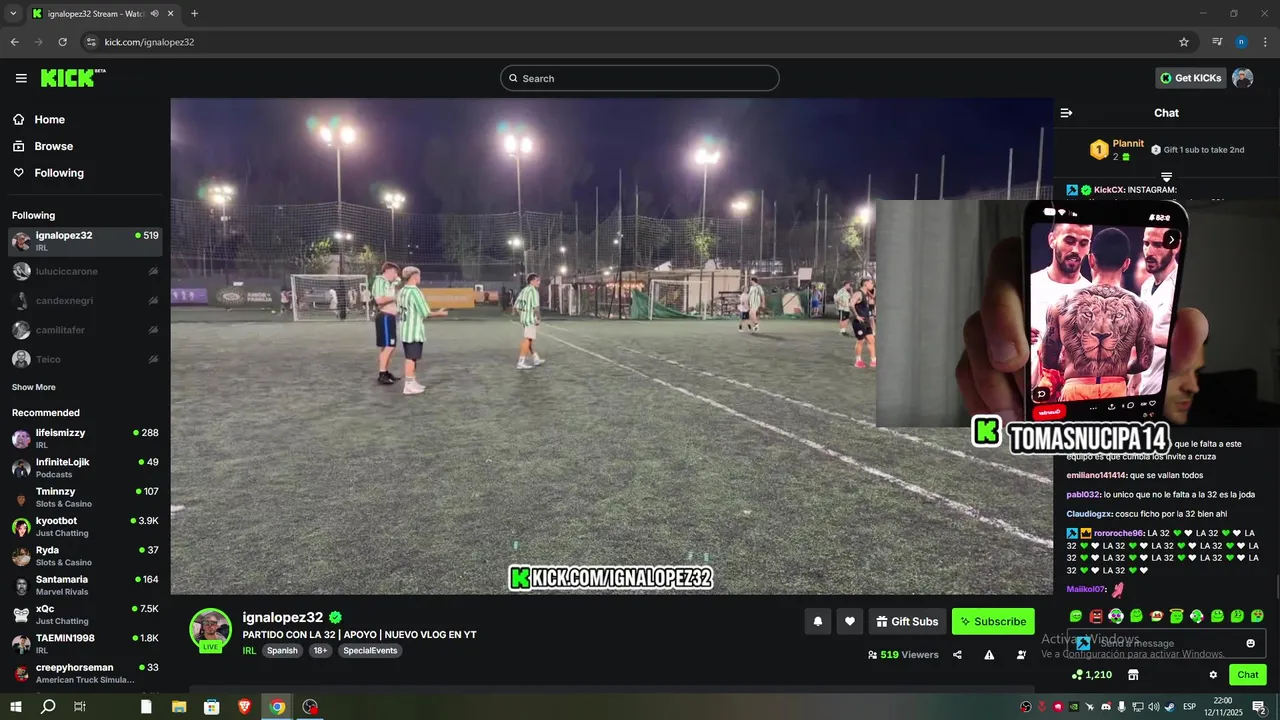
Task: Open the IRL category link
Action: 249,650
